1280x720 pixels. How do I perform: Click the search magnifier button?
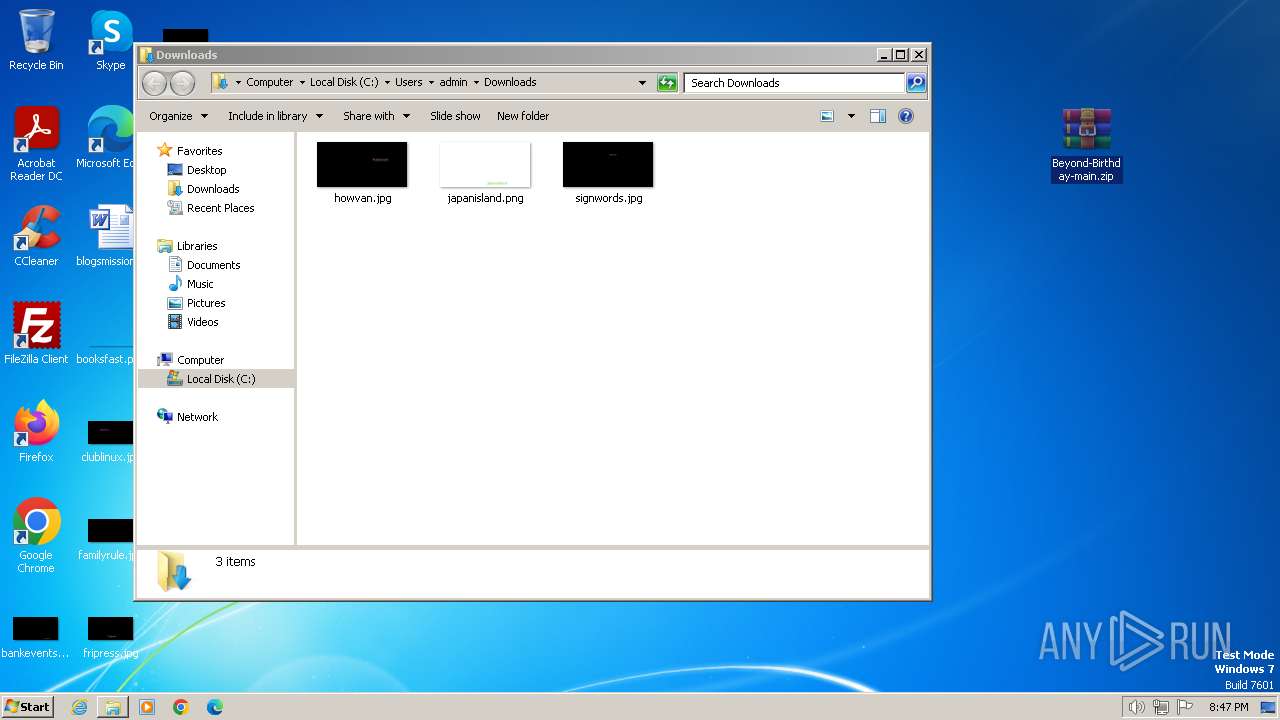click(x=916, y=83)
